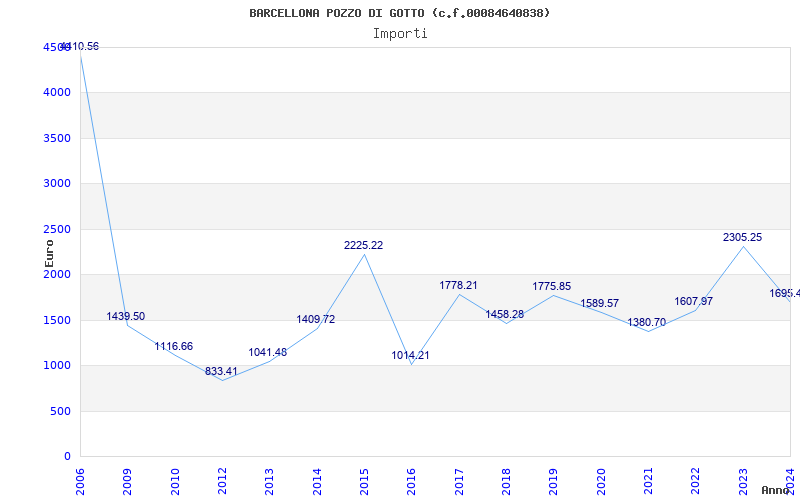The image size is (800, 500).
Task: Click the 2015 x-axis year label
Action: [364, 481]
